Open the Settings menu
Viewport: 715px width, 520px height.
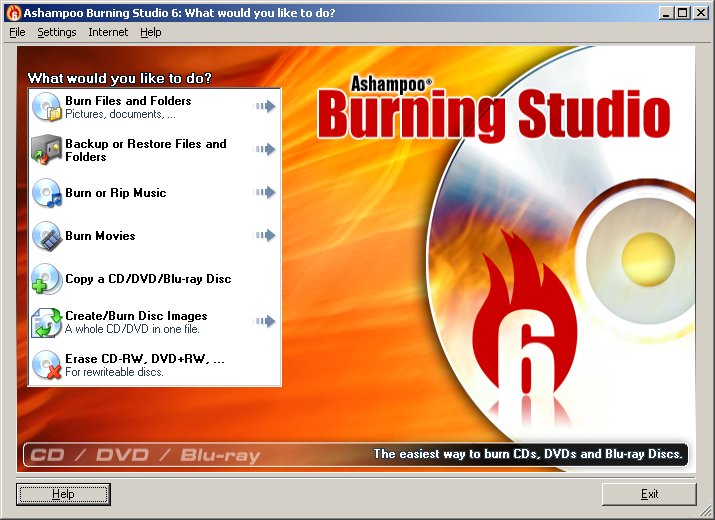click(x=57, y=32)
